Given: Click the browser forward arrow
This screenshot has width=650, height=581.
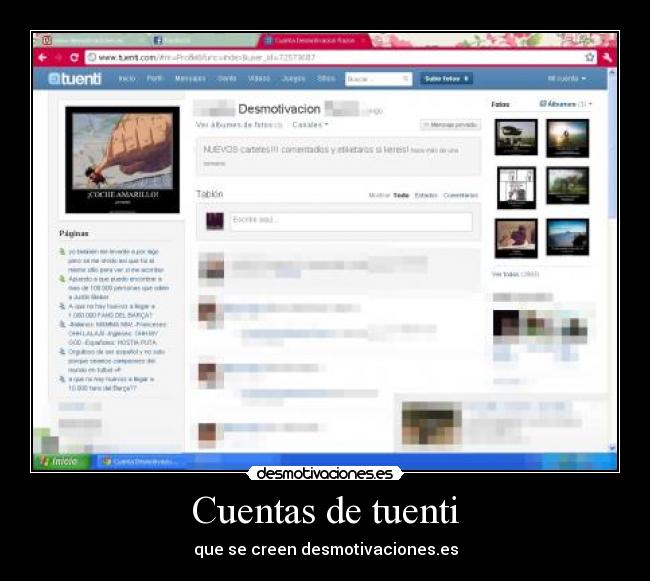Looking at the screenshot, I should tap(58, 57).
